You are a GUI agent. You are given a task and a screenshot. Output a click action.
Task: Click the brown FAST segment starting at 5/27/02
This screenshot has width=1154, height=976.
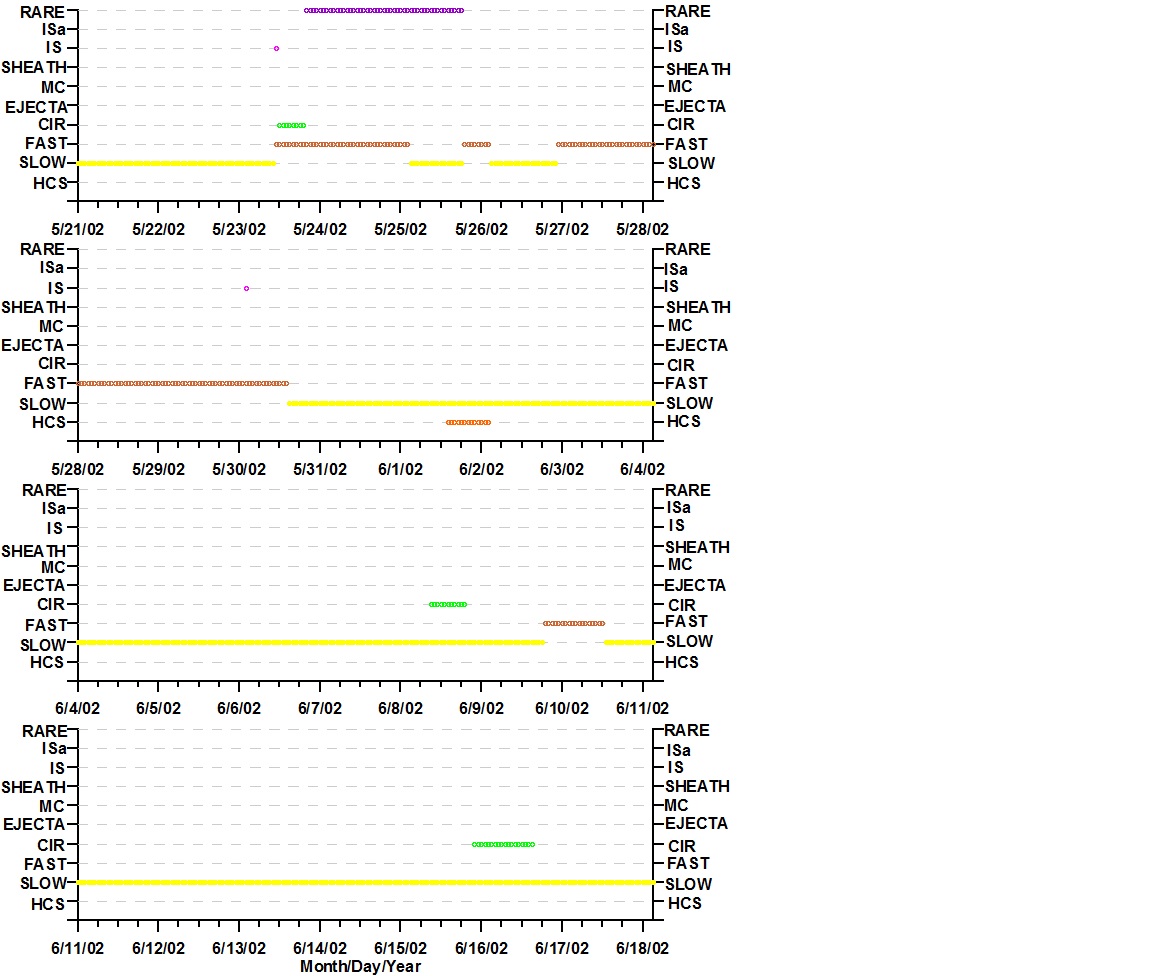[606, 144]
